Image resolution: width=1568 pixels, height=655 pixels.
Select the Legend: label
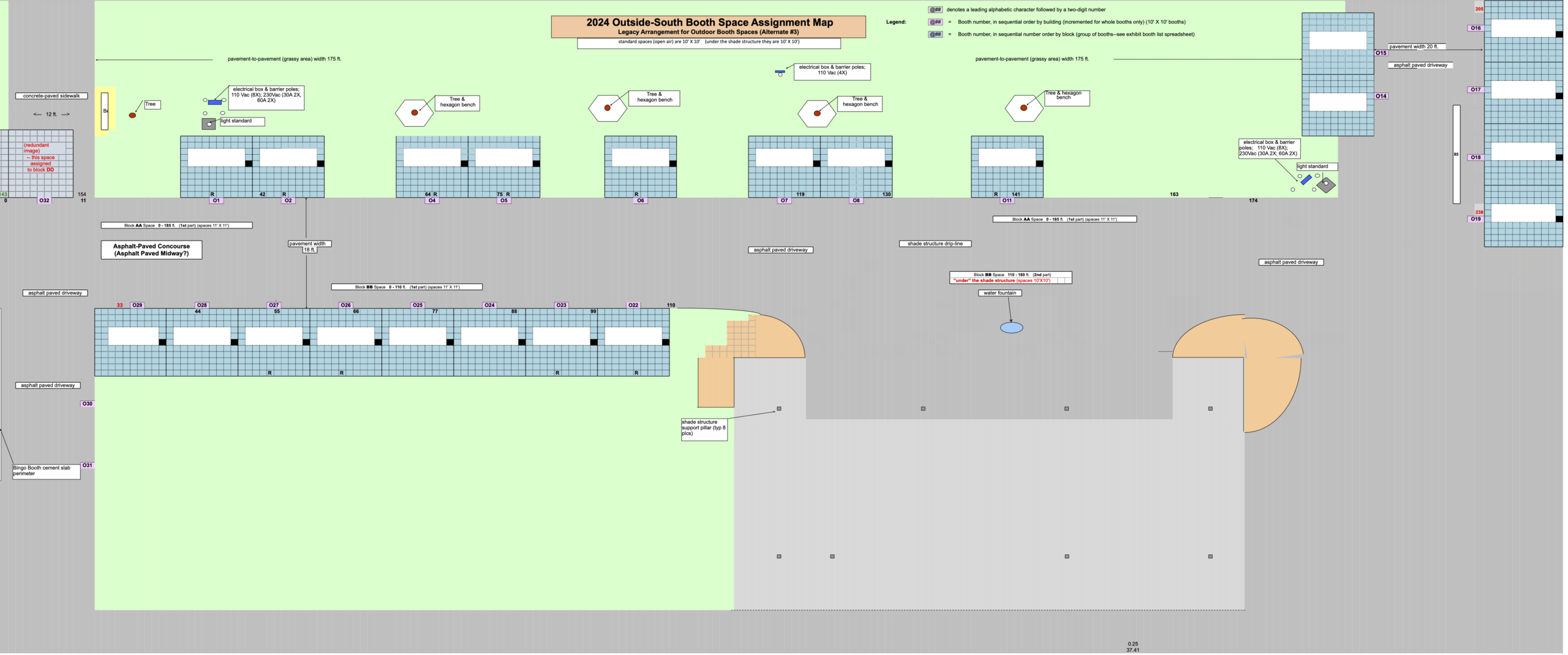896,22
